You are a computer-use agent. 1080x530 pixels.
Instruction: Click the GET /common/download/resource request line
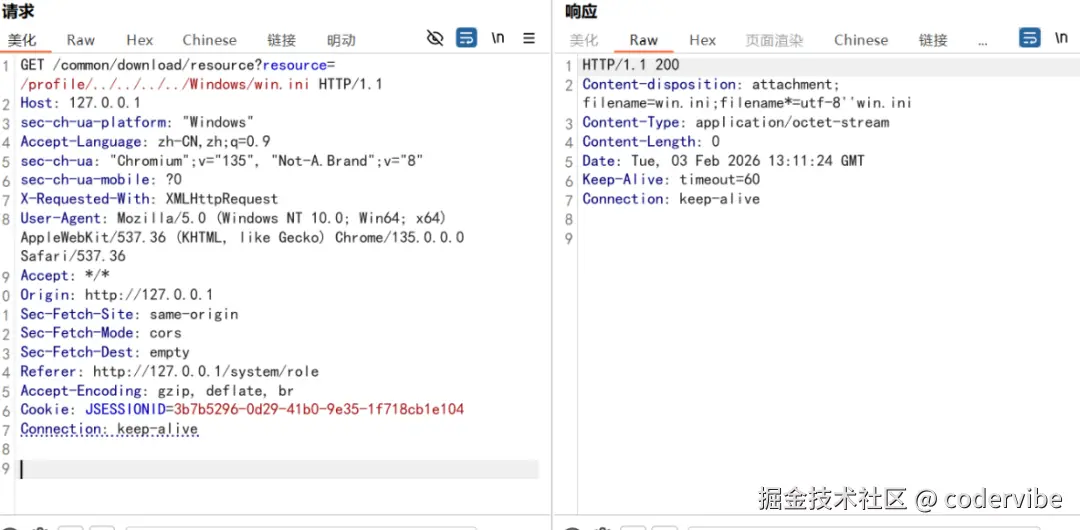(178, 65)
